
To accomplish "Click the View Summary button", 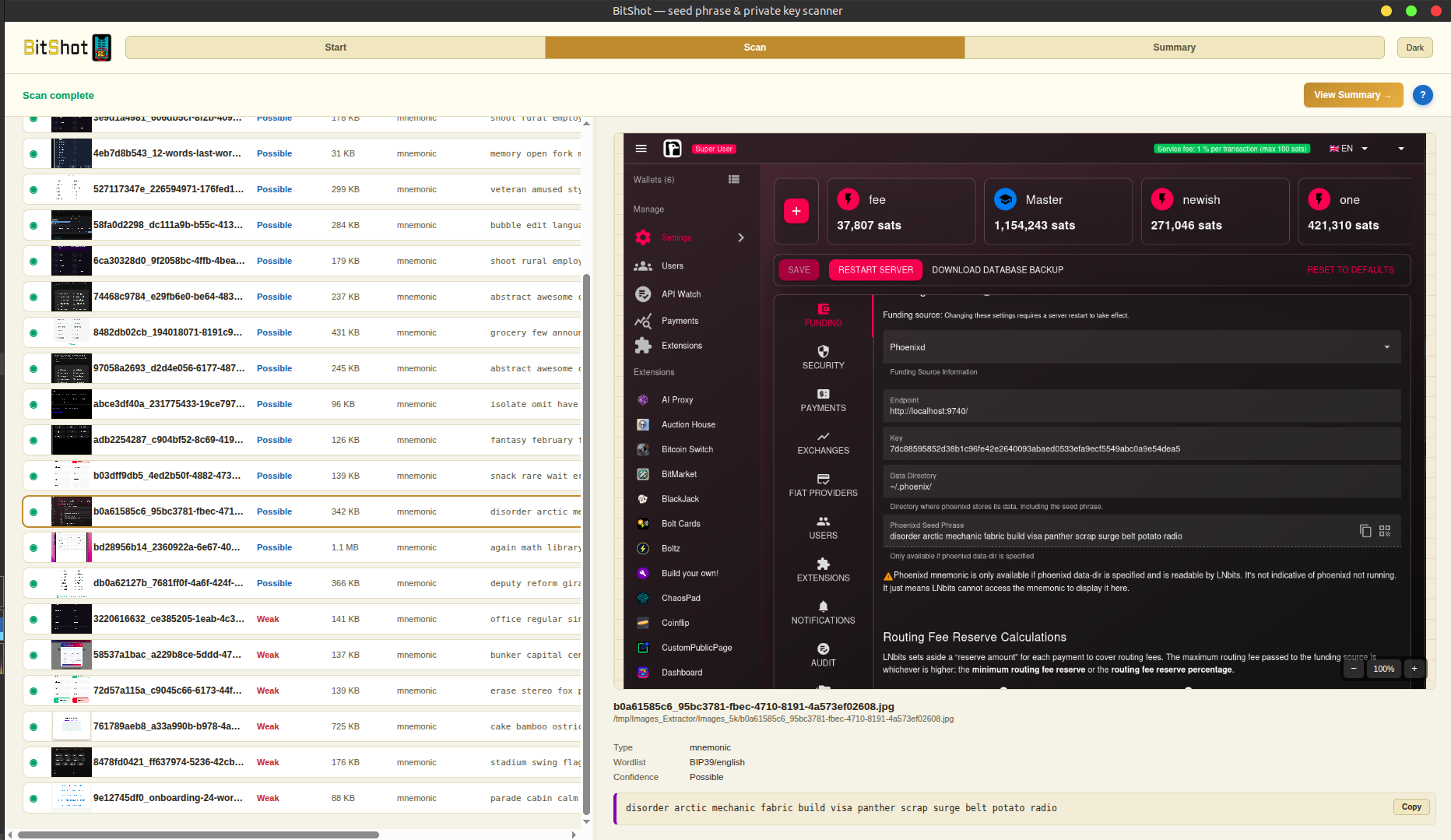I will tap(1353, 95).
